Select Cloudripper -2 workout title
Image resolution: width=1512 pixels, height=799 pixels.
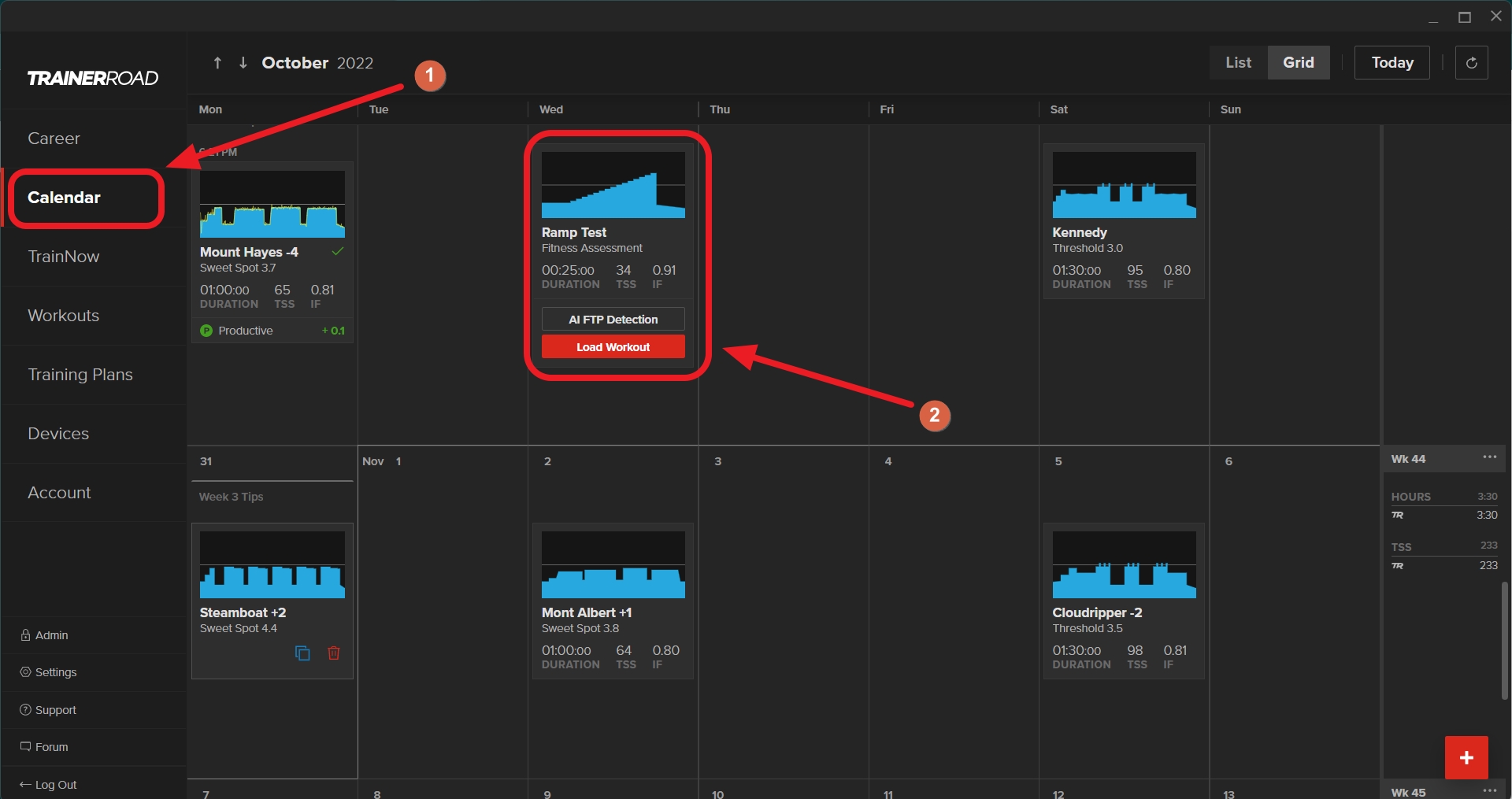pos(1097,612)
